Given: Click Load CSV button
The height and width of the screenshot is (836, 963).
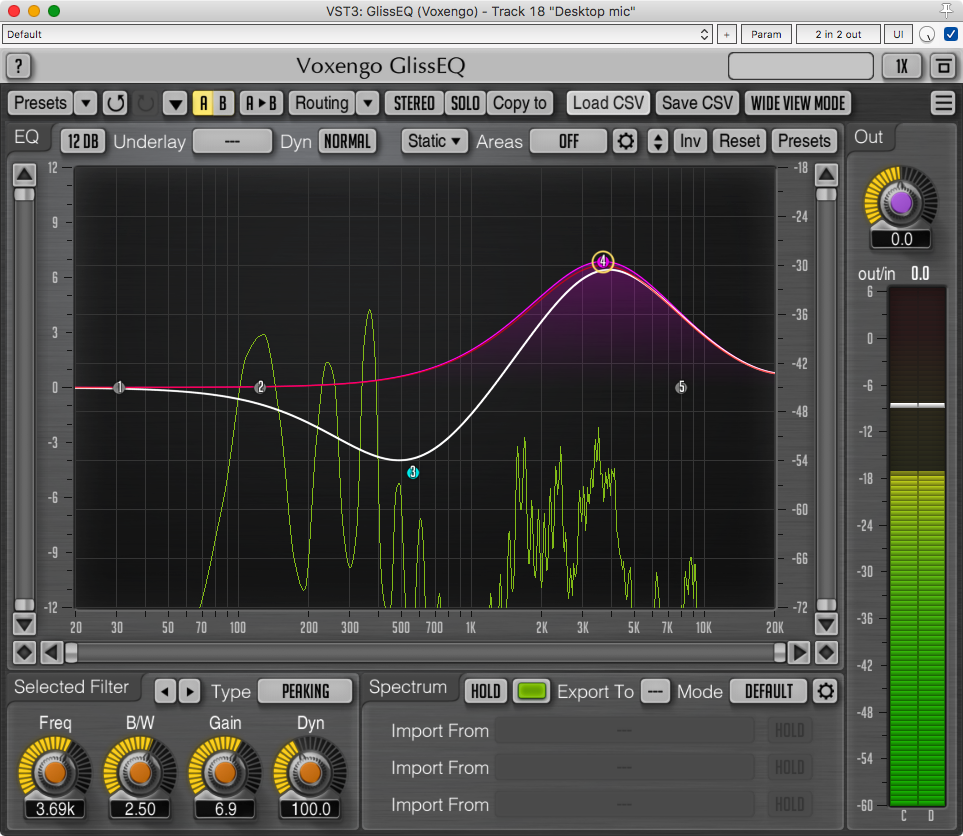Looking at the screenshot, I should pyautogui.click(x=608, y=103).
